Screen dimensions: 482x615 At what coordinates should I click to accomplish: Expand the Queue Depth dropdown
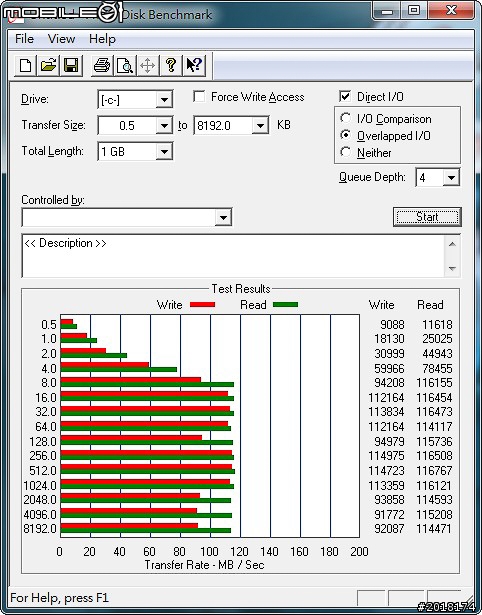point(451,178)
